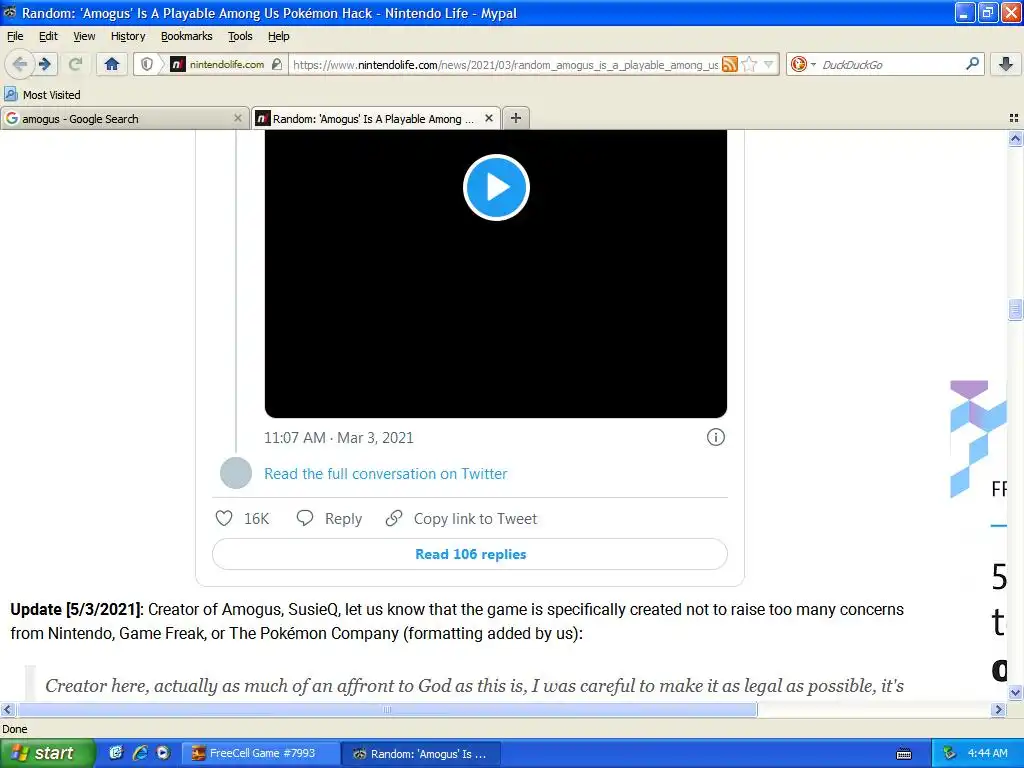Viewport: 1024px width, 768px height.
Task: Open the Downloads arrow button
Action: (x=1006, y=64)
